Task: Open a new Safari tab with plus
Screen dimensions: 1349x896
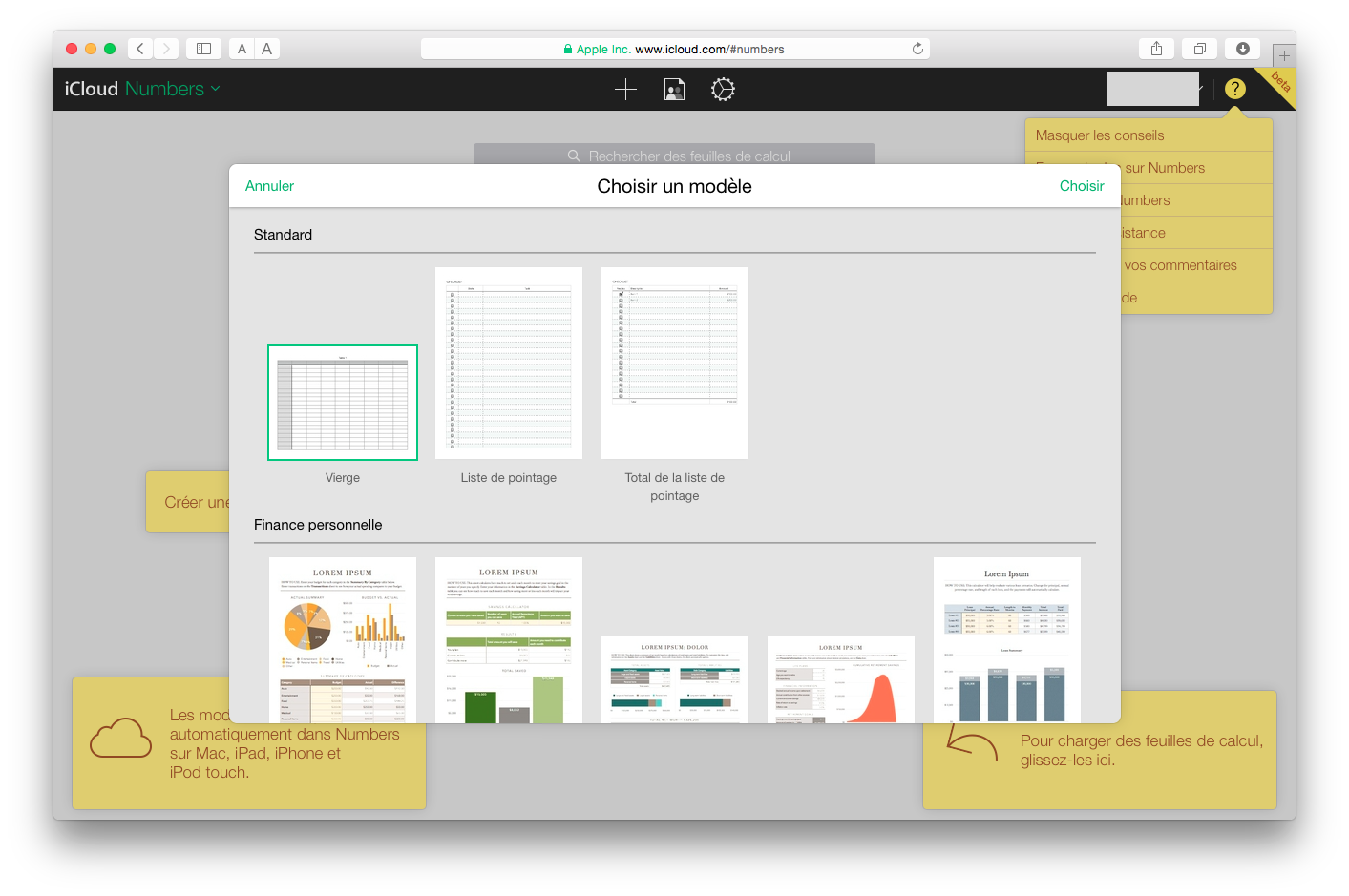Action: pyautogui.click(x=1283, y=56)
